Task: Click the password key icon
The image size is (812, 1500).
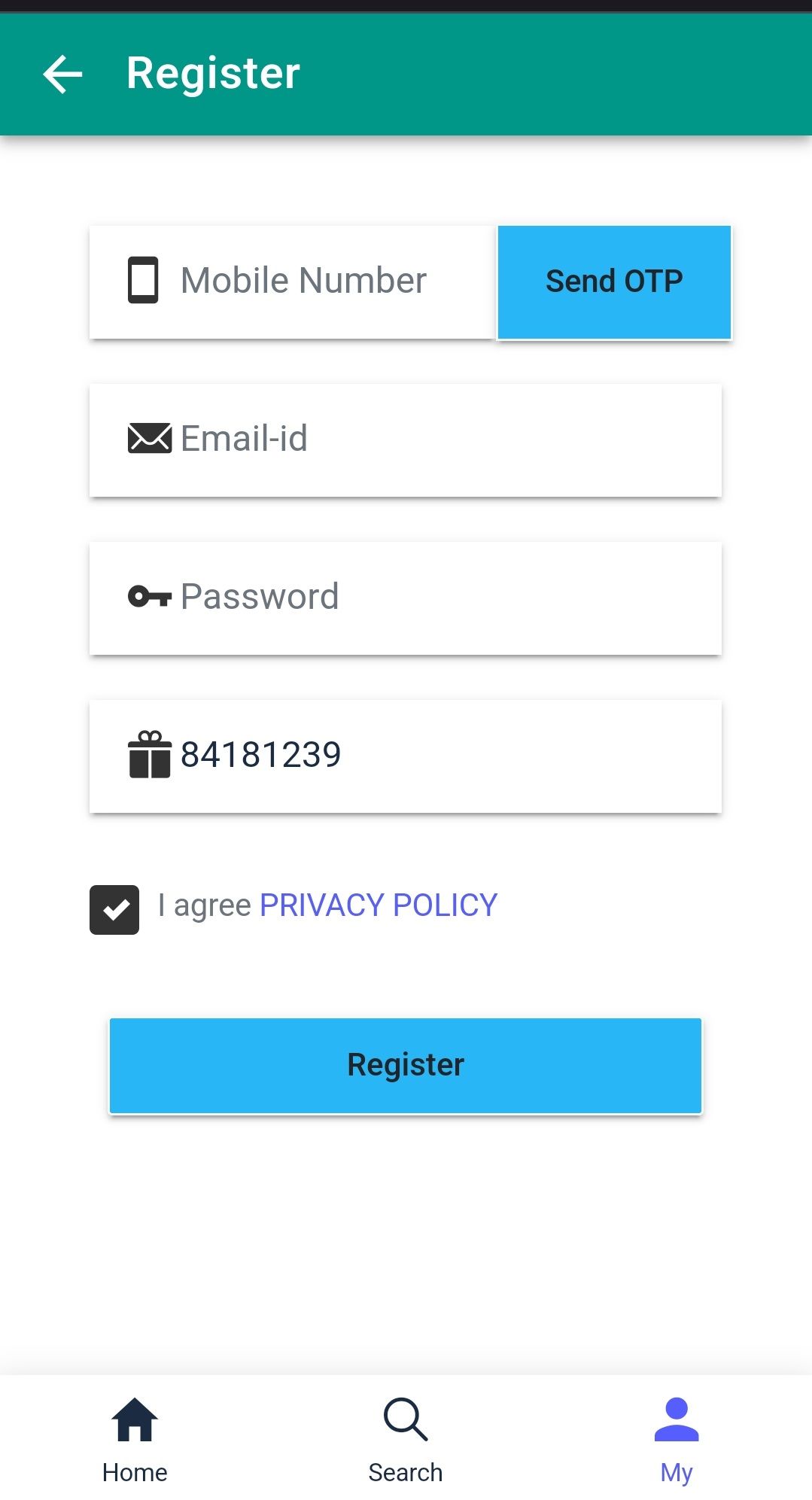Action: click(149, 597)
